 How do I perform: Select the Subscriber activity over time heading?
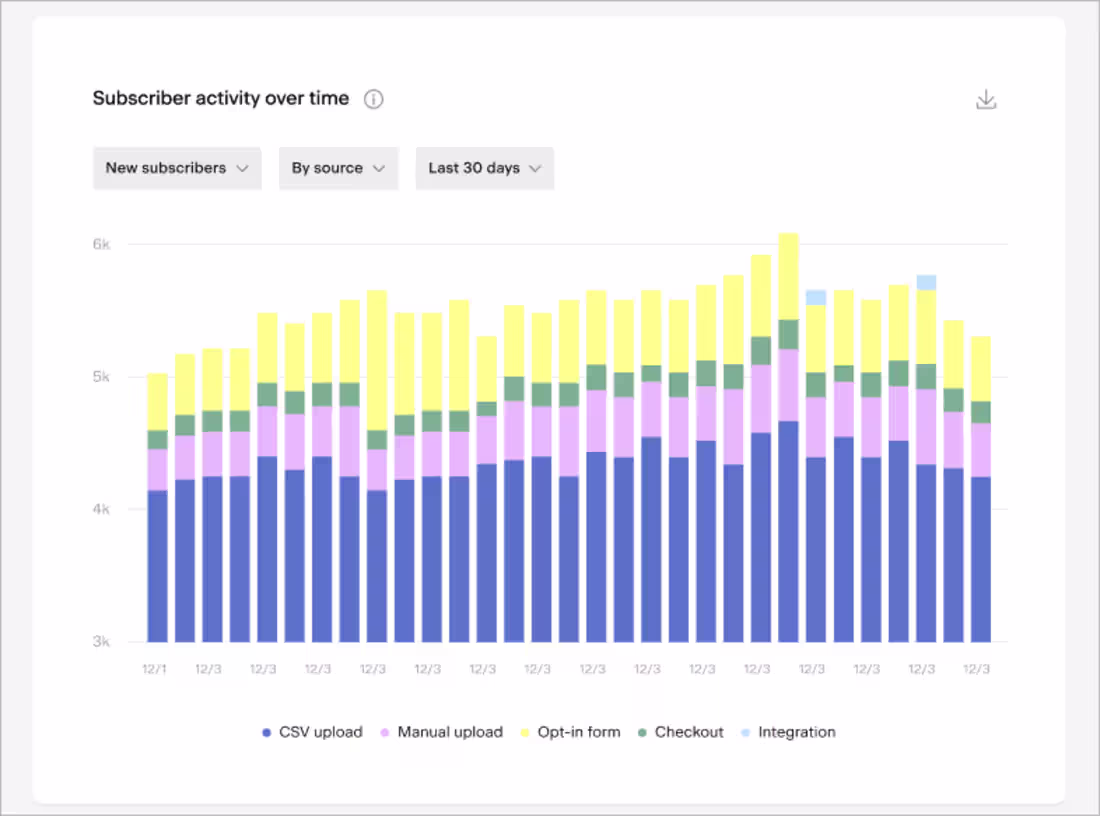220,98
